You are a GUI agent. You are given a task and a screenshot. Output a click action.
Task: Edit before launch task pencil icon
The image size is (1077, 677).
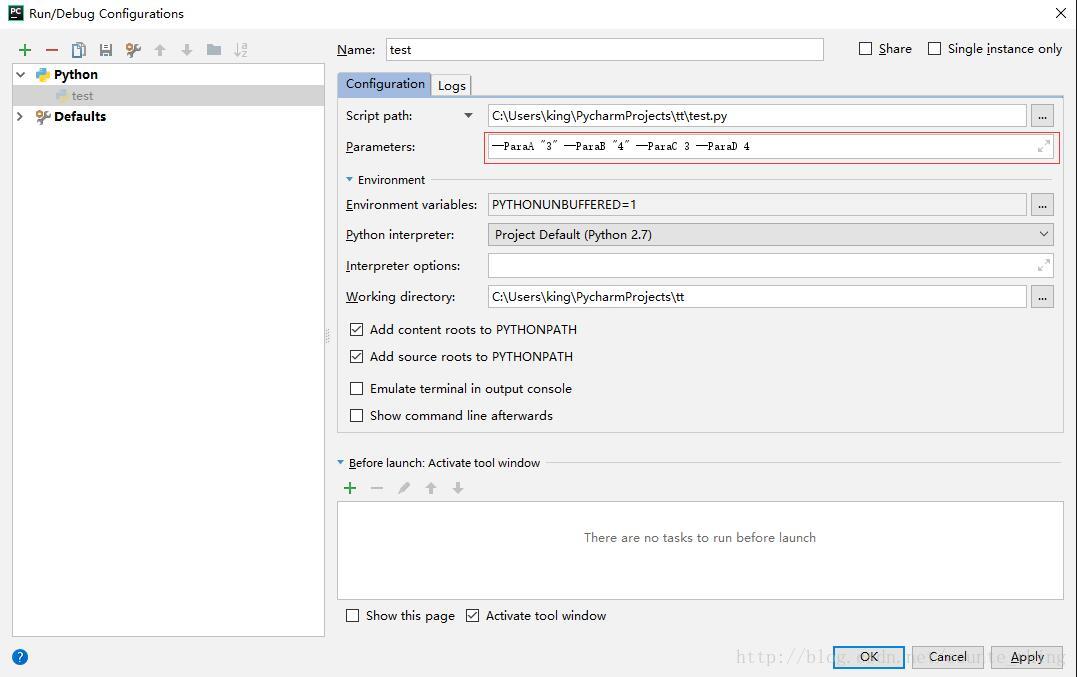[404, 488]
